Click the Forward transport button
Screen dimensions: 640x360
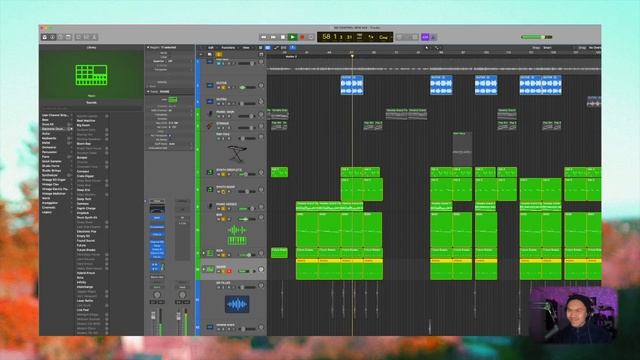(x=273, y=37)
